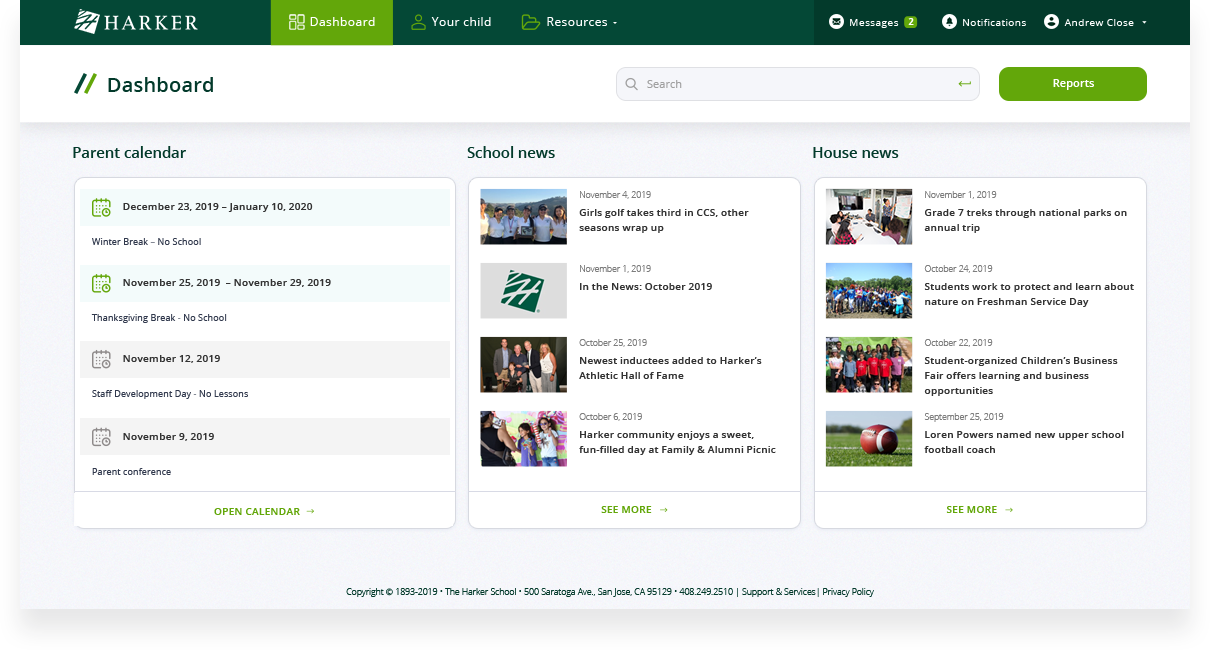
Task: Open Grade 7 treks through national parks article
Action: [1025, 220]
